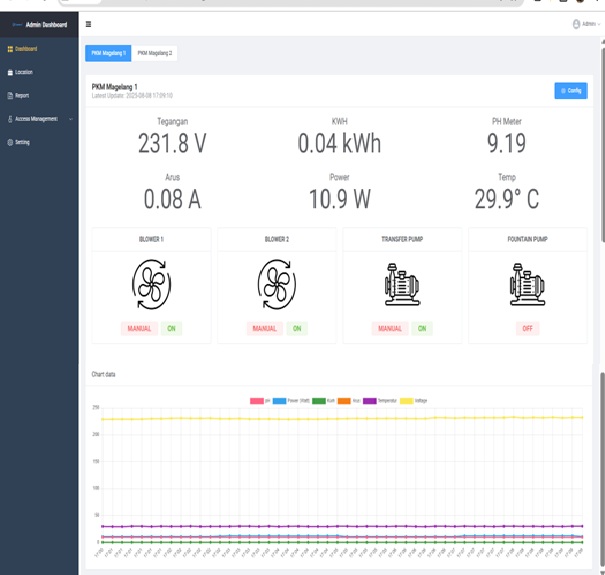Toggle Blower 2 MANUAL mode badge
The image size is (605, 575).
[x=265, y=328]
